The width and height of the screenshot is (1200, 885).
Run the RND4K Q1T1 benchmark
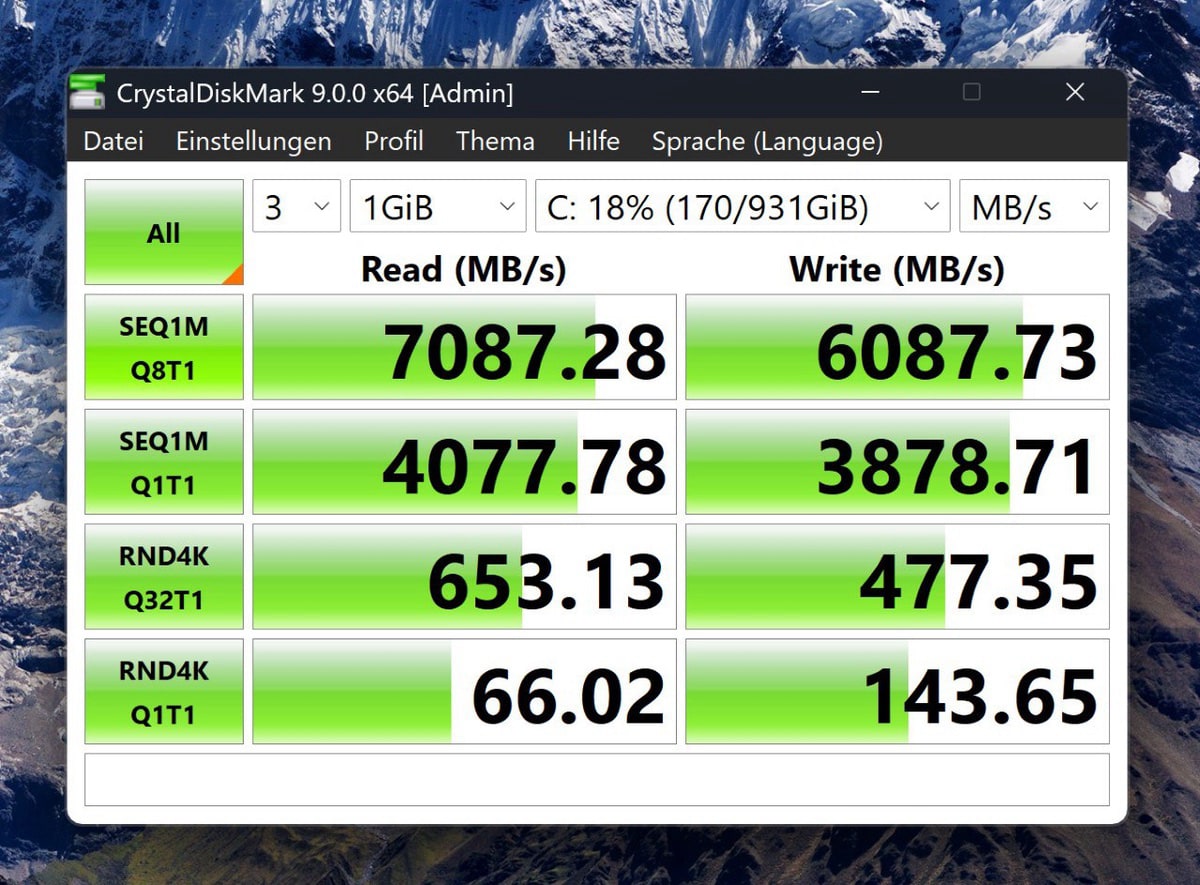[x=164, y=692]
